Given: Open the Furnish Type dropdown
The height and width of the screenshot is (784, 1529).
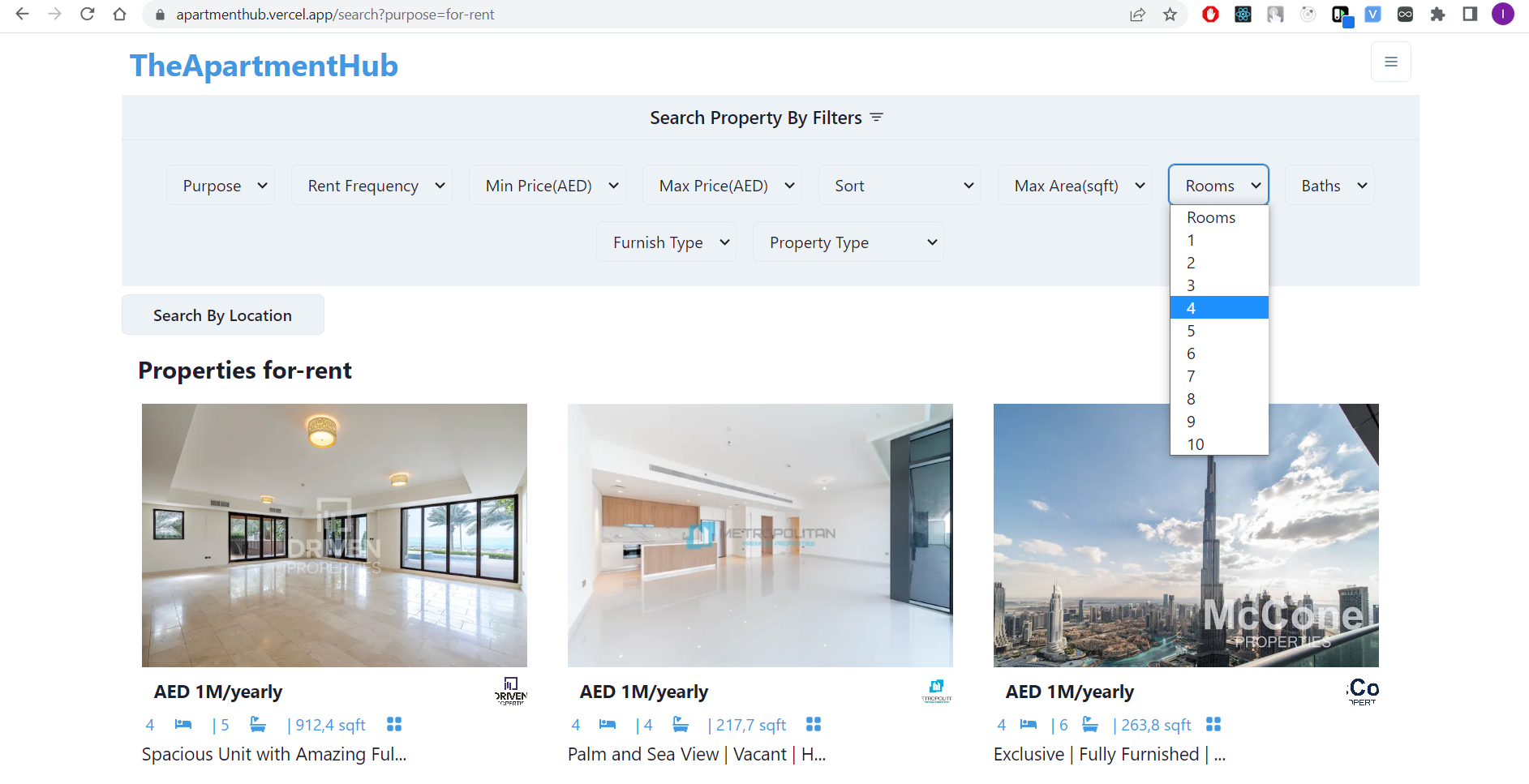Looking at the screenshot, I should pyautogui.click(x=666, y=242).
